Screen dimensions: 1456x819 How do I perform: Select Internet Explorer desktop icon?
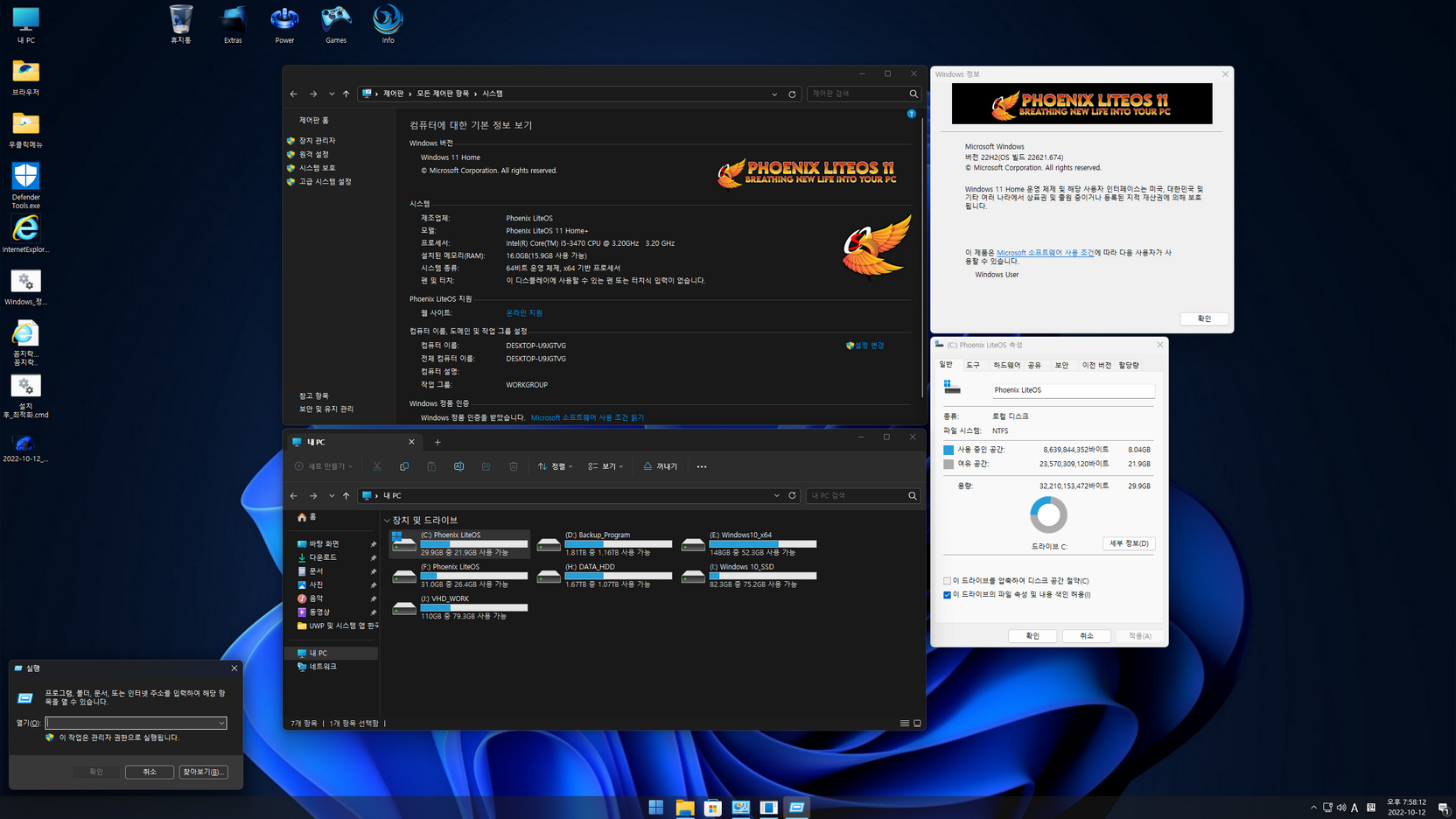click(x=25, y=234)
